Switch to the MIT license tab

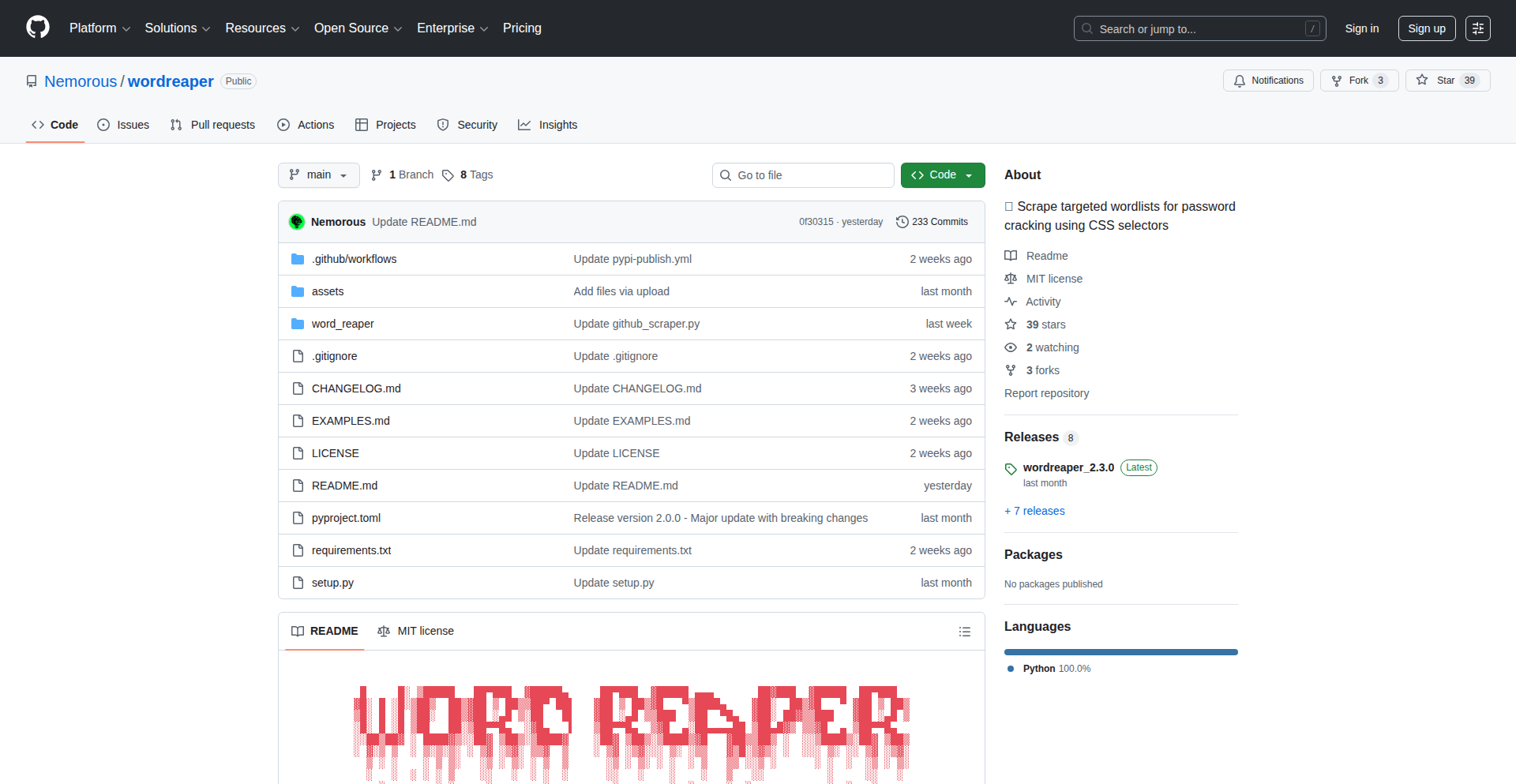(x=416, y=631)
